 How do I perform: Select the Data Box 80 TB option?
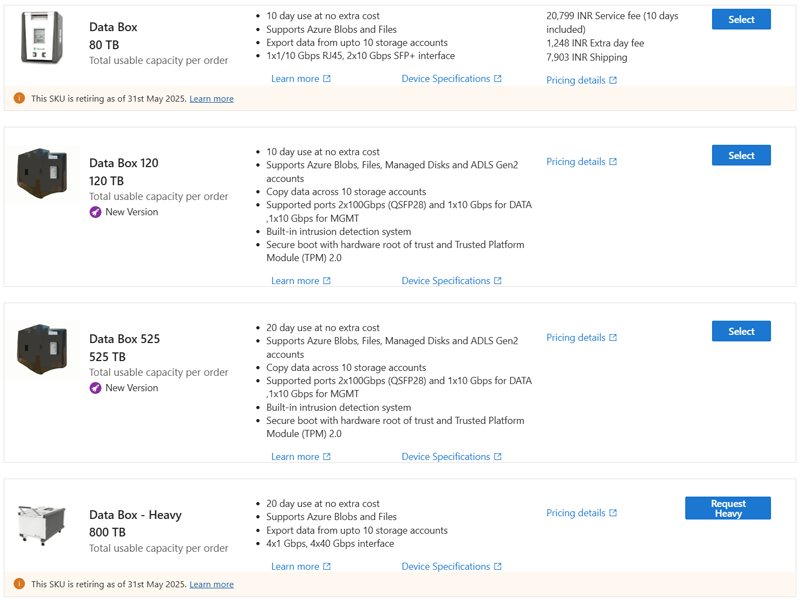741,20
